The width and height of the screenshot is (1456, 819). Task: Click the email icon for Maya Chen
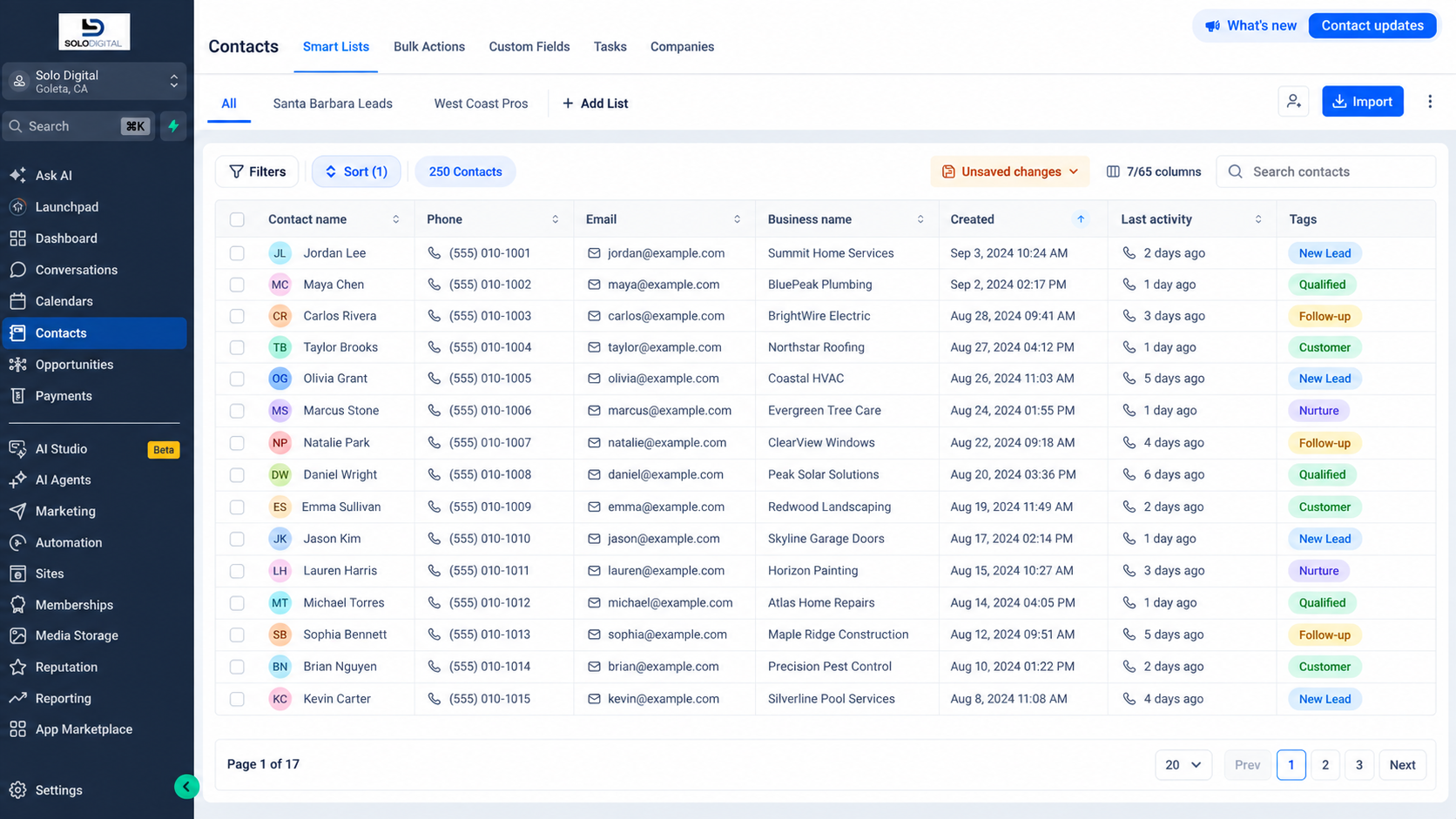(x=594, y=285)
